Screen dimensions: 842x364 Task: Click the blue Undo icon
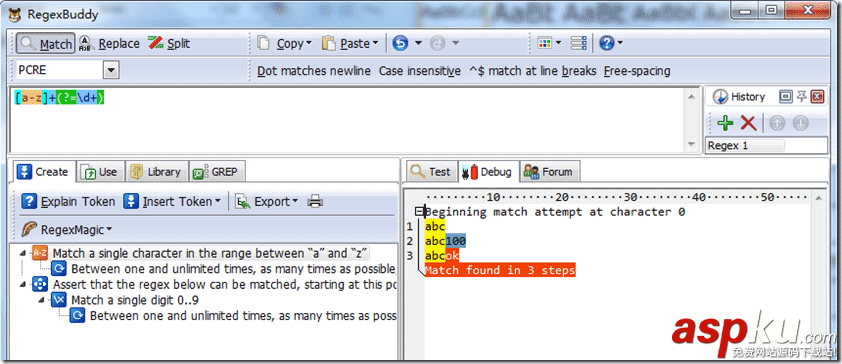(x=400, y=43)
